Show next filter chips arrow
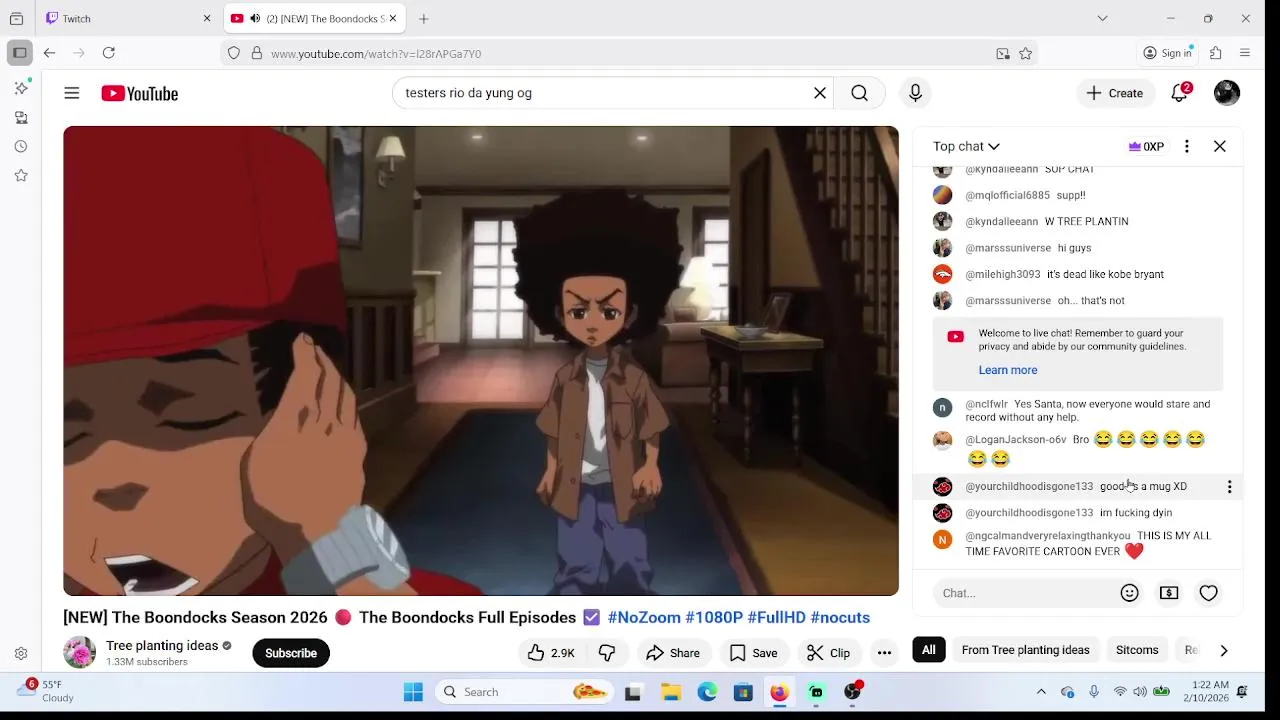1280x720 pixels. 1223,650
